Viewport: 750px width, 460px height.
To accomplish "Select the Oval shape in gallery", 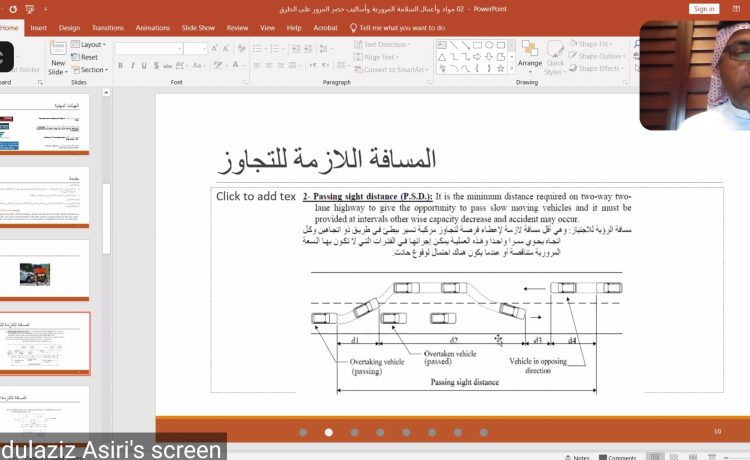I will point(489,45).
